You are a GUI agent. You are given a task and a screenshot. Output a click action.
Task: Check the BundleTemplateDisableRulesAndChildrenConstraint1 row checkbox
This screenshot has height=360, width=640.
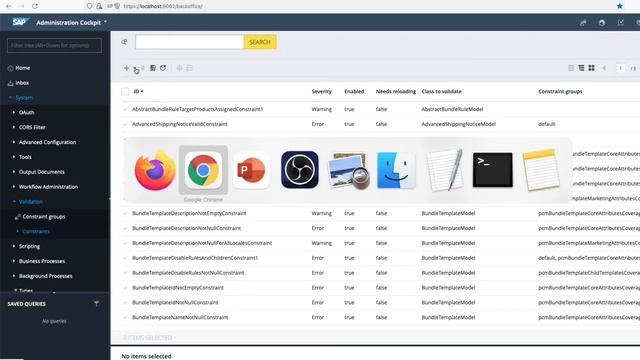tap(125, 258)
